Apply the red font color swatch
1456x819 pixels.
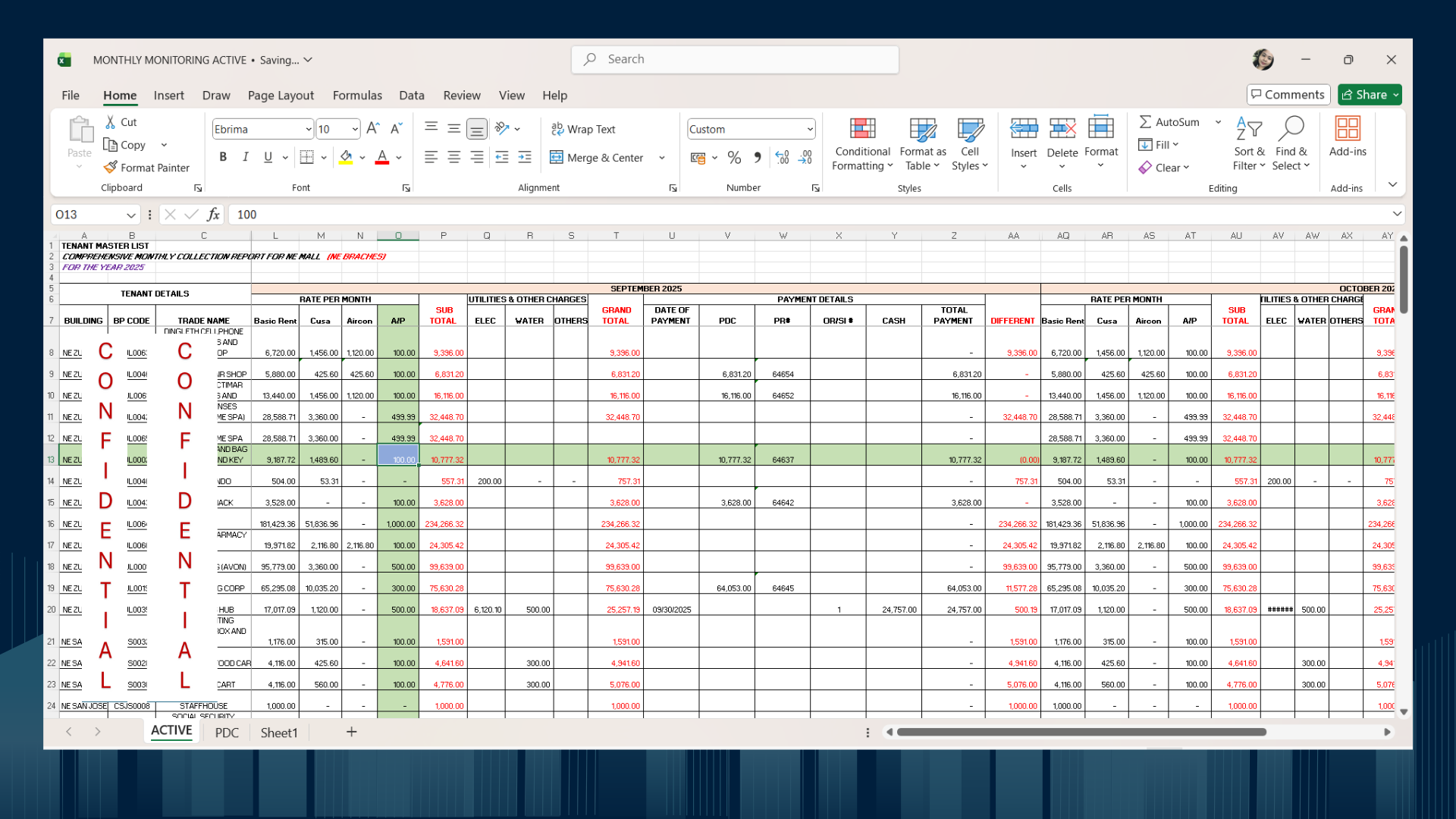[382, 158]
